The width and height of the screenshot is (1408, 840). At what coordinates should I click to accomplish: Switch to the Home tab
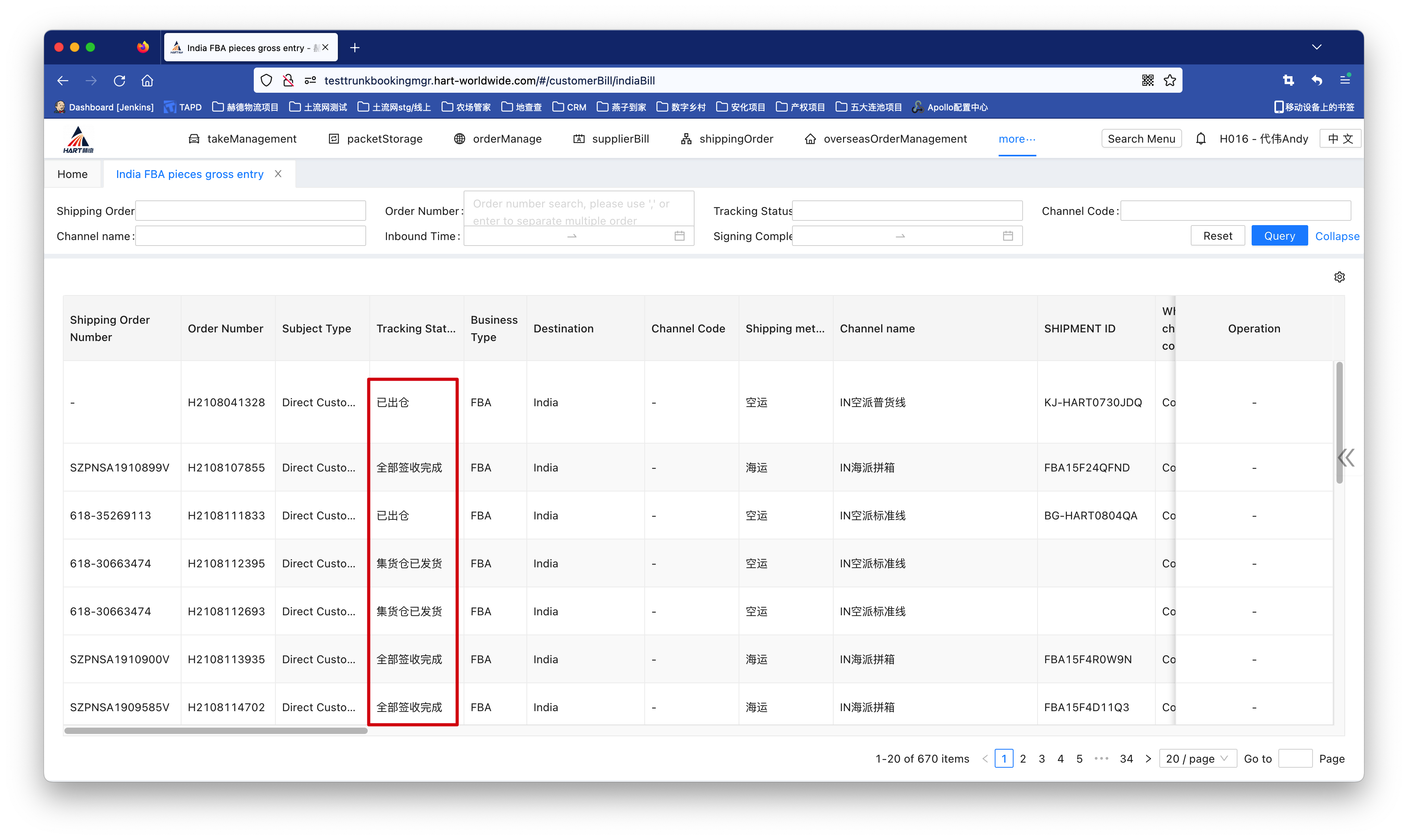point(72,174)
